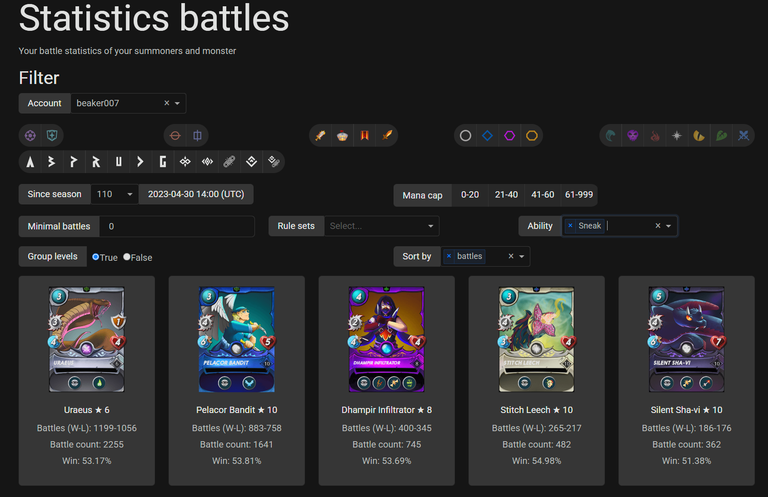
Task: Click the Account beaker007 field
Action: 128,103
